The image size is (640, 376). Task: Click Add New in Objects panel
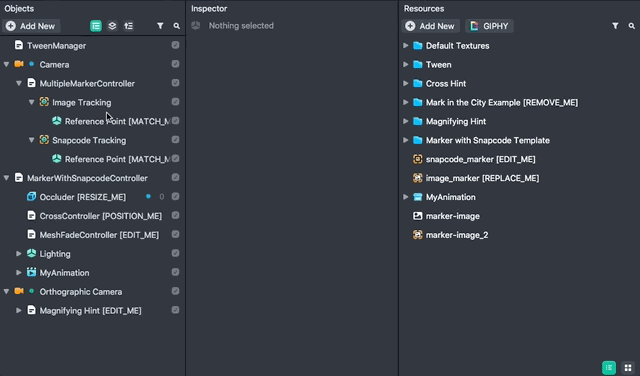point(31,26)
